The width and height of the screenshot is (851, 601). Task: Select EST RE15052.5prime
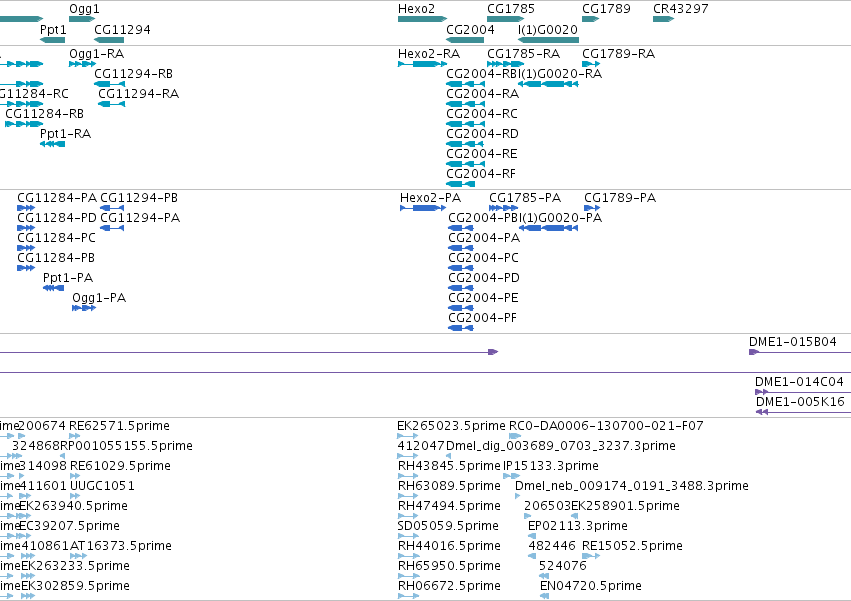[x=591, y=556]
